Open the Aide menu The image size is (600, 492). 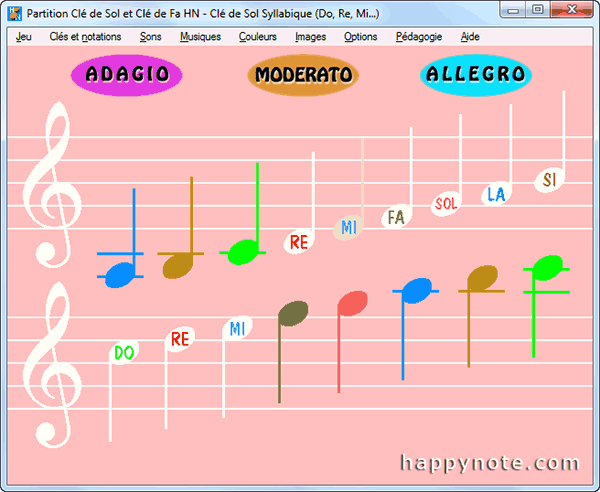(470, 37)
